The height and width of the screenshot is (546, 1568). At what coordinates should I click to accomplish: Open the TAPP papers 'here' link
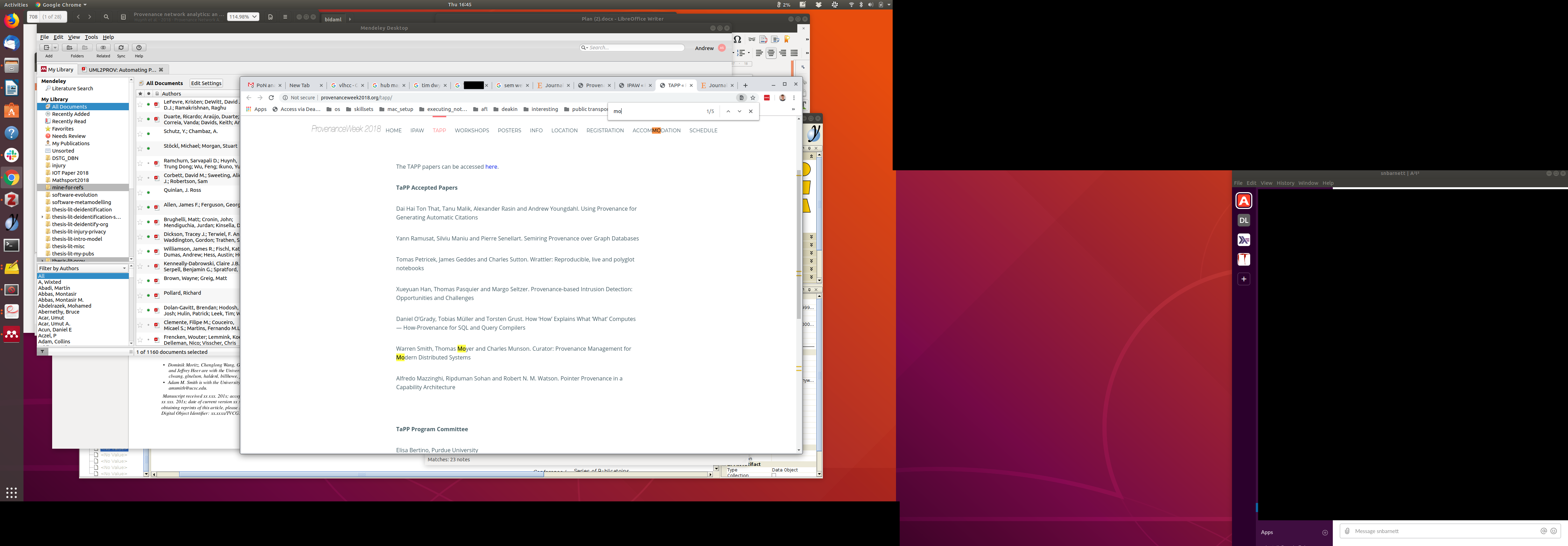click(491, 167)
